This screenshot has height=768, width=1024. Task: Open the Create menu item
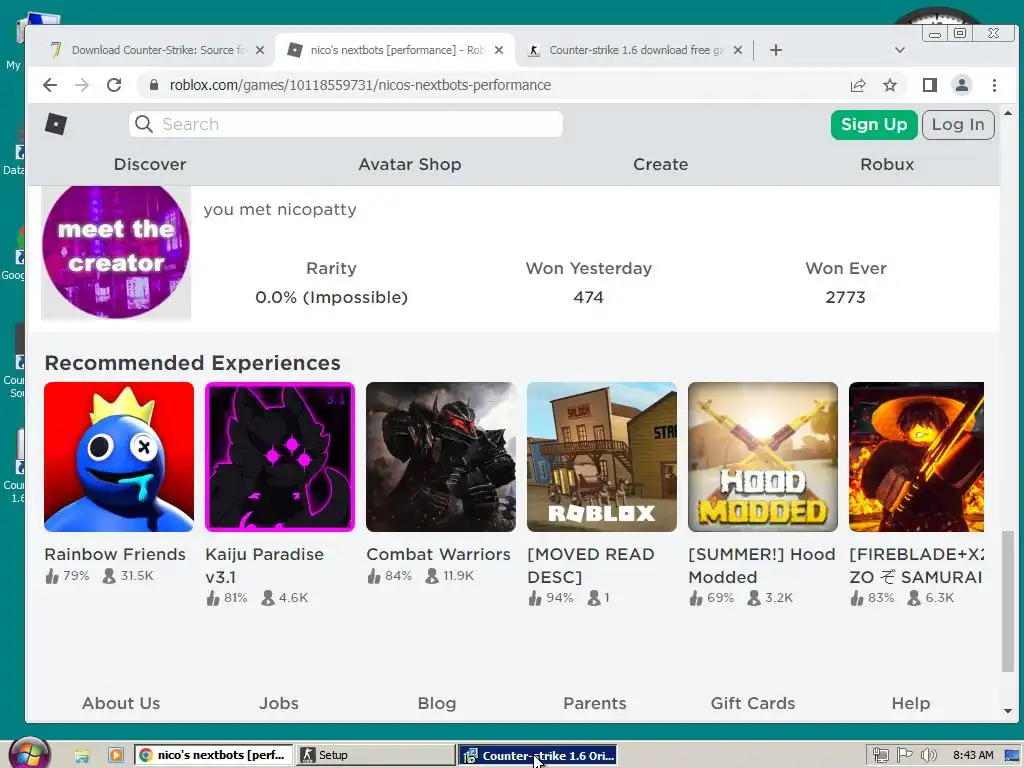(x=660, y=164)
